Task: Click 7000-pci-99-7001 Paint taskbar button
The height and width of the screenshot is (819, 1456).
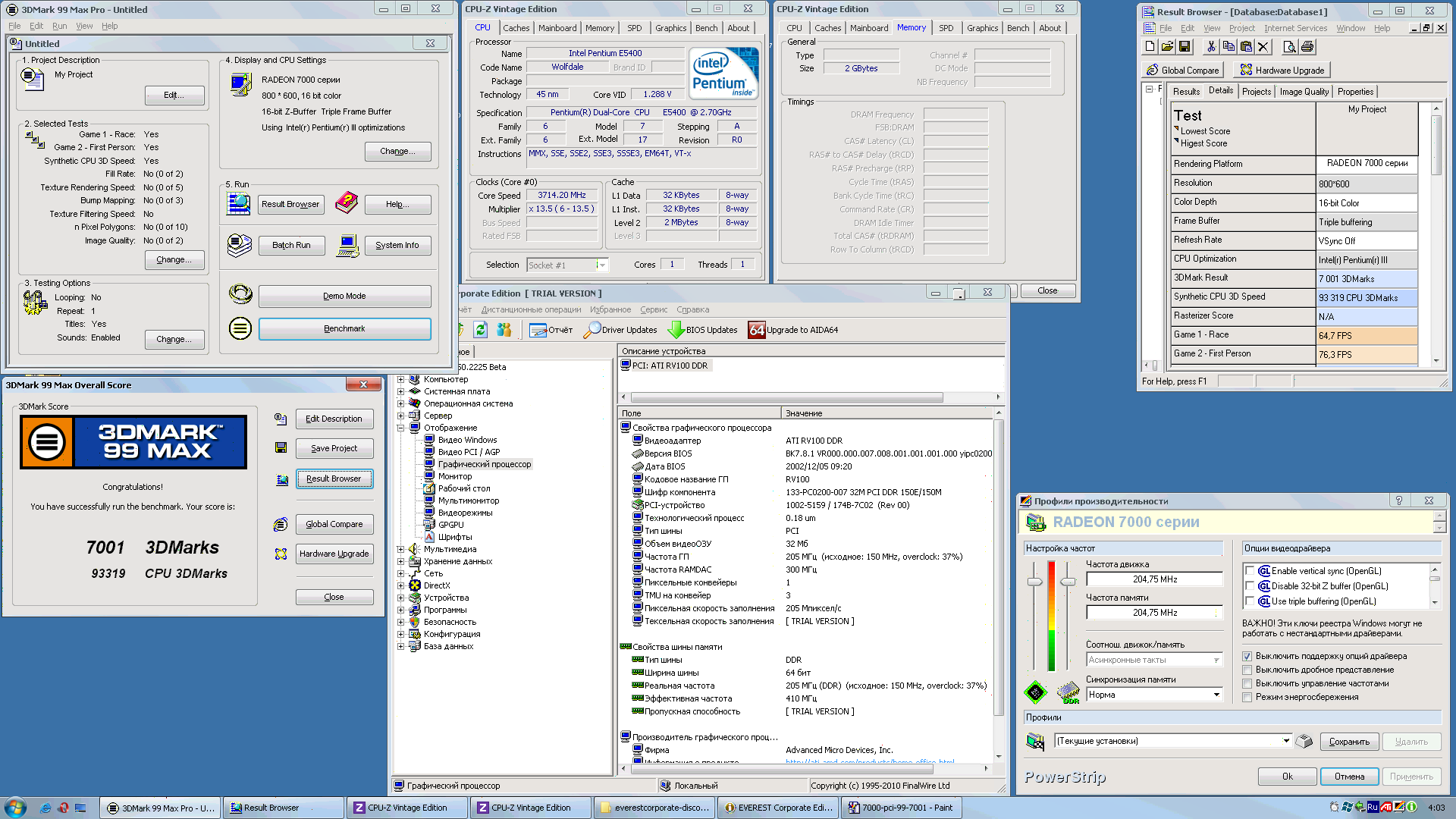Action: (901, 808)
